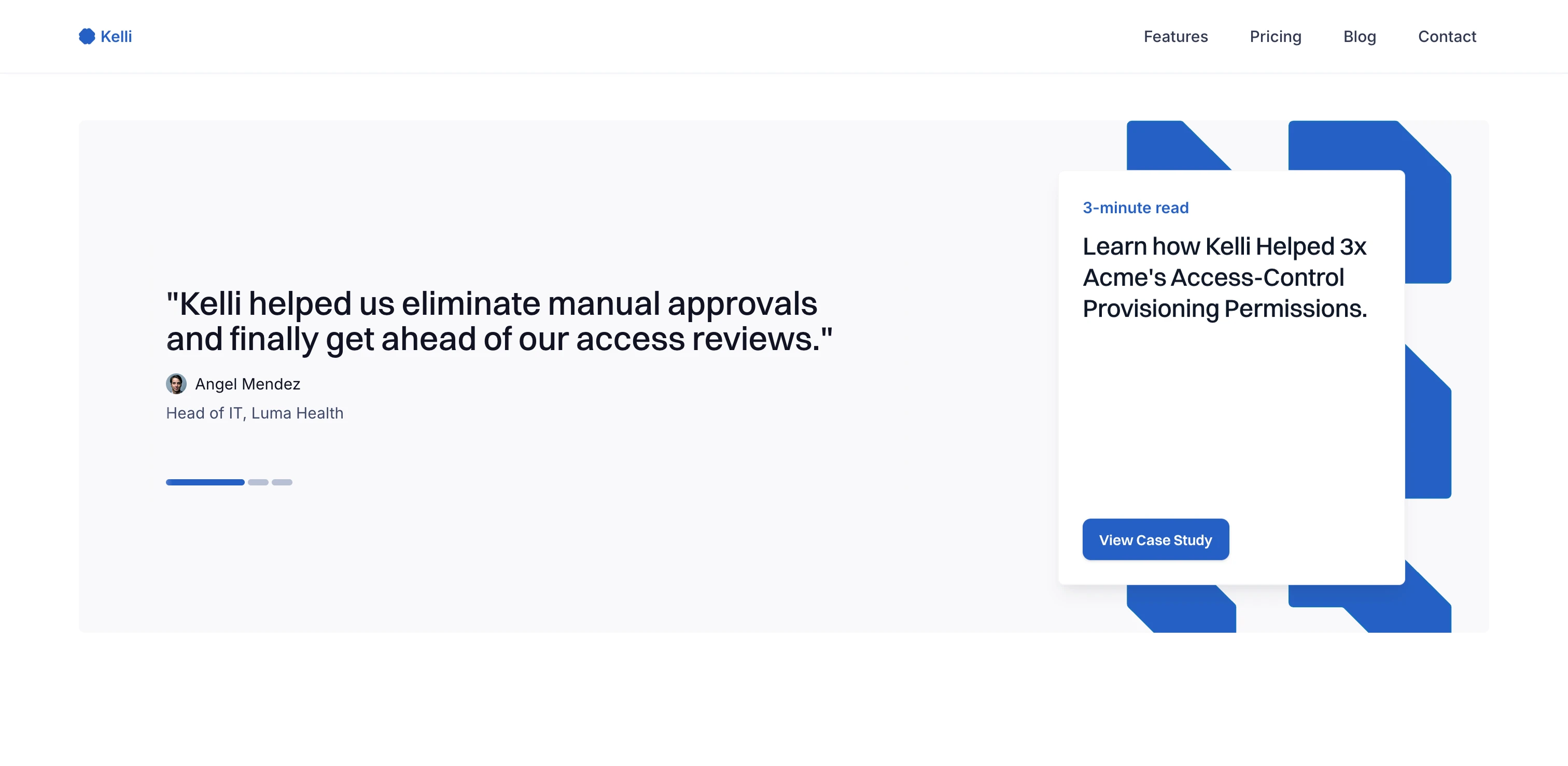
Task: Click the 3-minute read label
Action: [1135, 207]
